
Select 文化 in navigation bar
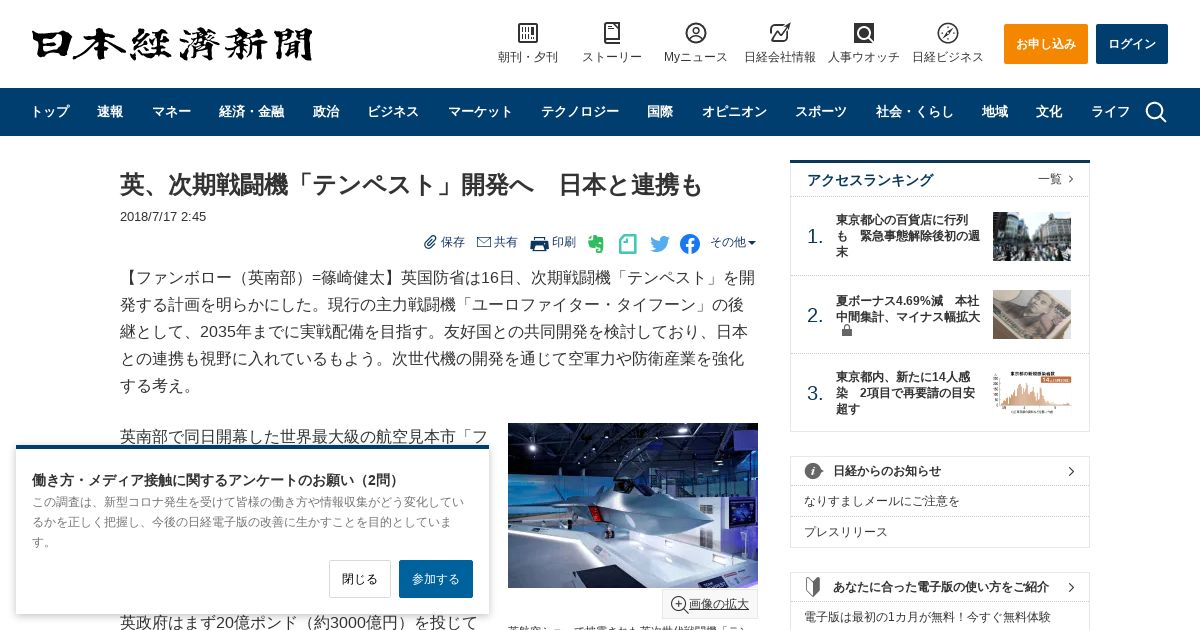pyautogui.click(x=1049, y=112)
